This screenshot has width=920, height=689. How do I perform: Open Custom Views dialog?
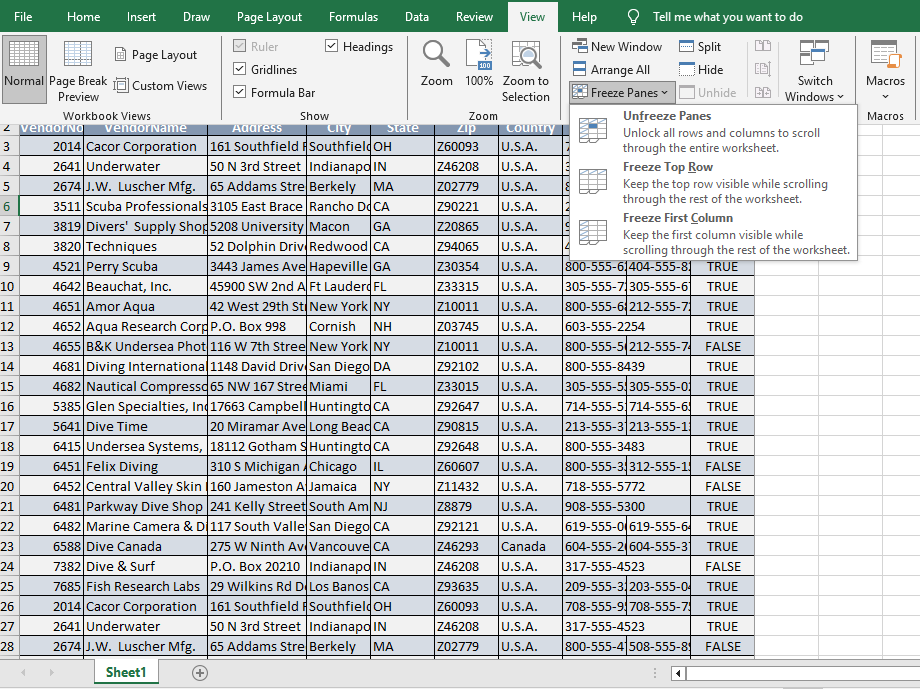point(160,86)
